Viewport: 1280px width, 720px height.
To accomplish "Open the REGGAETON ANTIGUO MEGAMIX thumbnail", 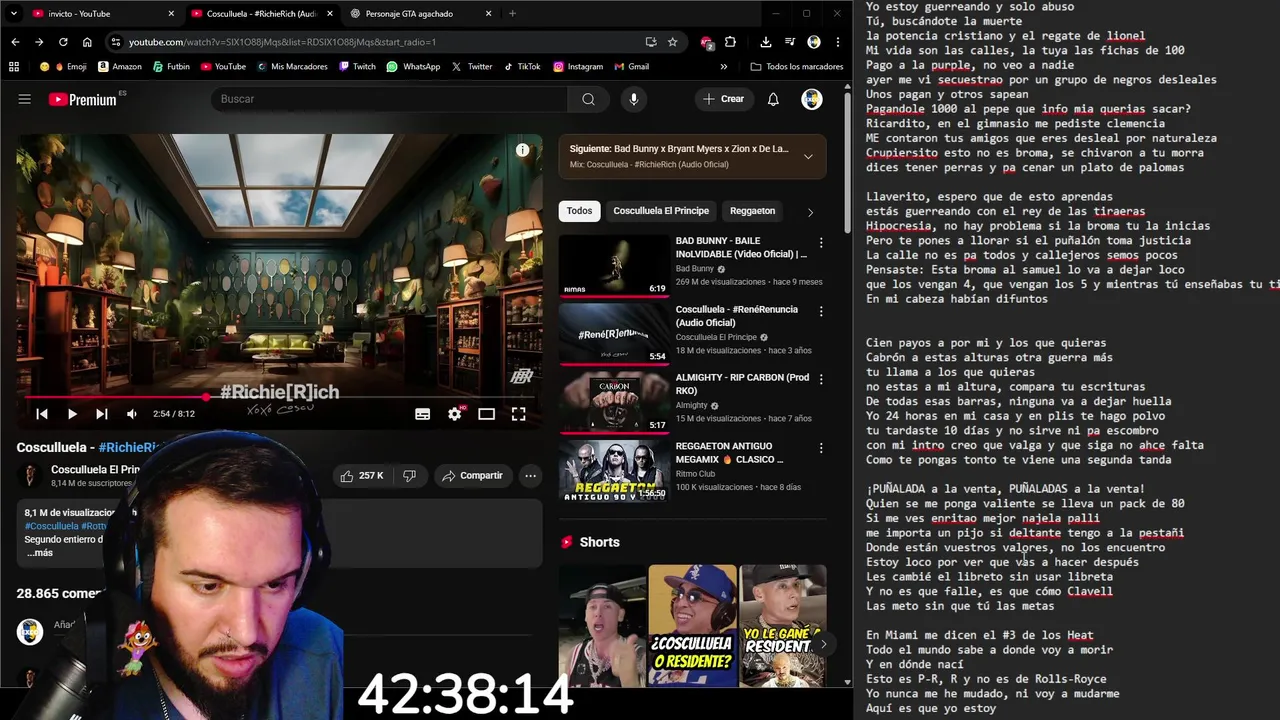I will [614, 470].
